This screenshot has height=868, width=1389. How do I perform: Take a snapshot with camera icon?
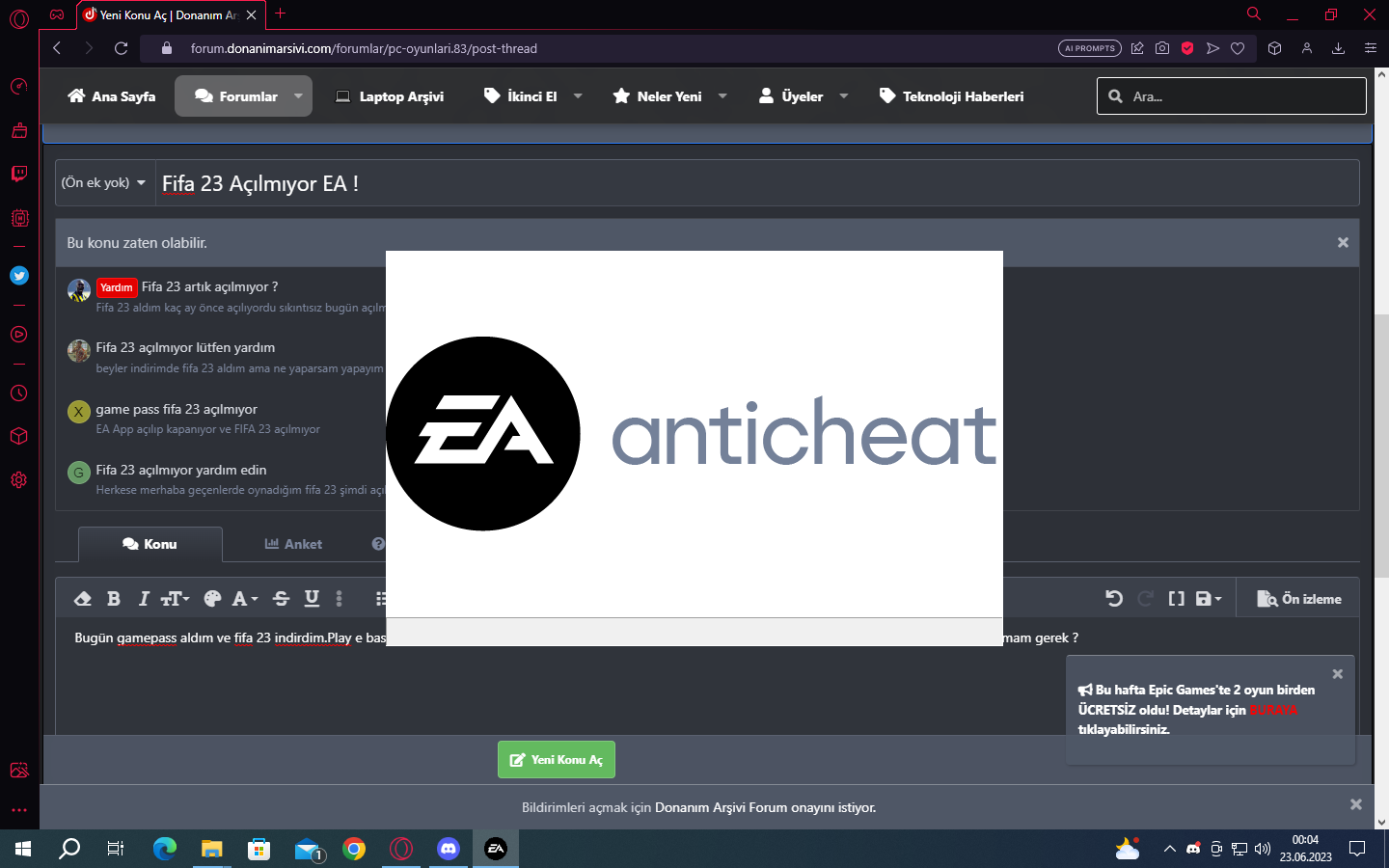[x=1162, y=48]
